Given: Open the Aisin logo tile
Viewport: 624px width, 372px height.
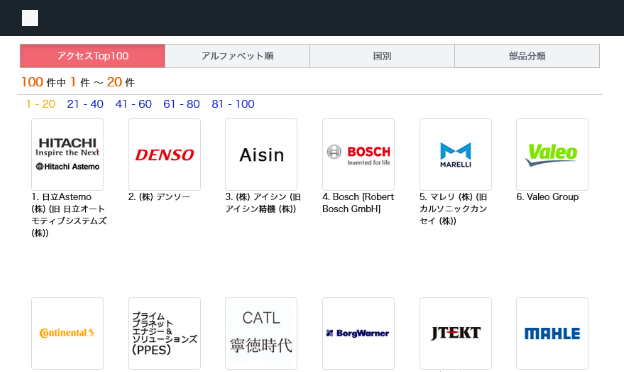Looking at the screenshot, I should (x=261, y=154).
